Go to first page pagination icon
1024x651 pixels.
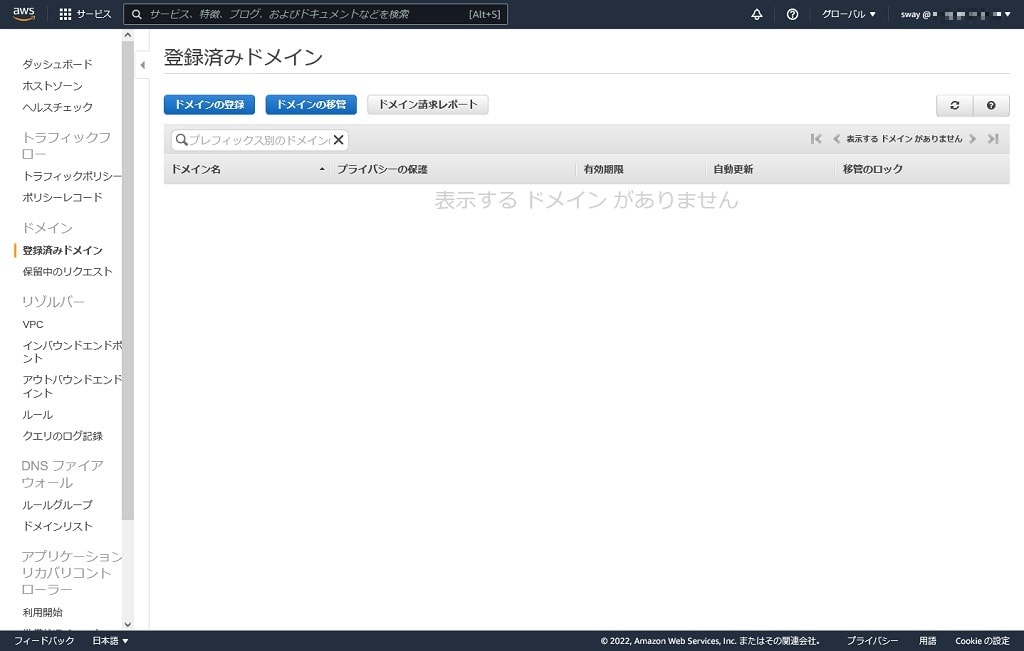[816, 138]
